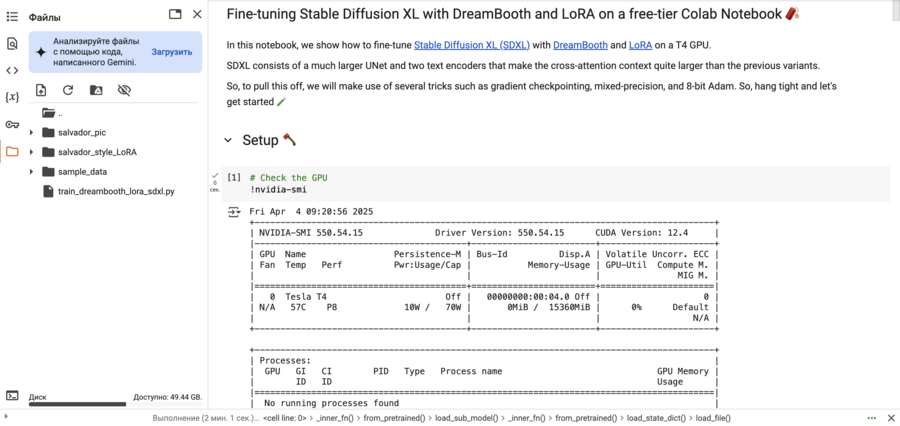The height and width of the screenshot is (426, 900).
Task: Click the Загрузить button in Gemini banner
Action: (x=172, y=51)
